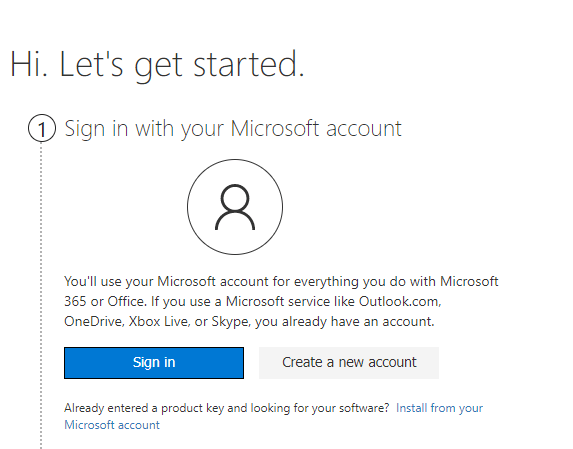Click the word 'everything' in the description
573x449 pixels.
[x=326, y=282]
